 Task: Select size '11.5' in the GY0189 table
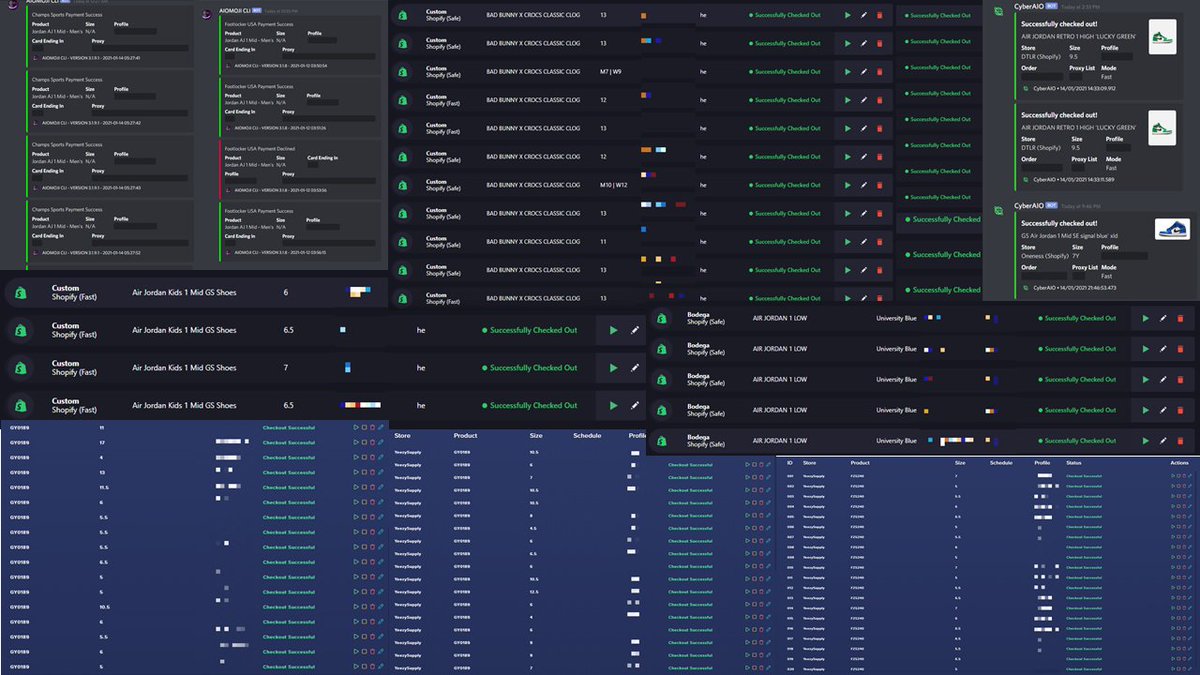coord(104,487)
